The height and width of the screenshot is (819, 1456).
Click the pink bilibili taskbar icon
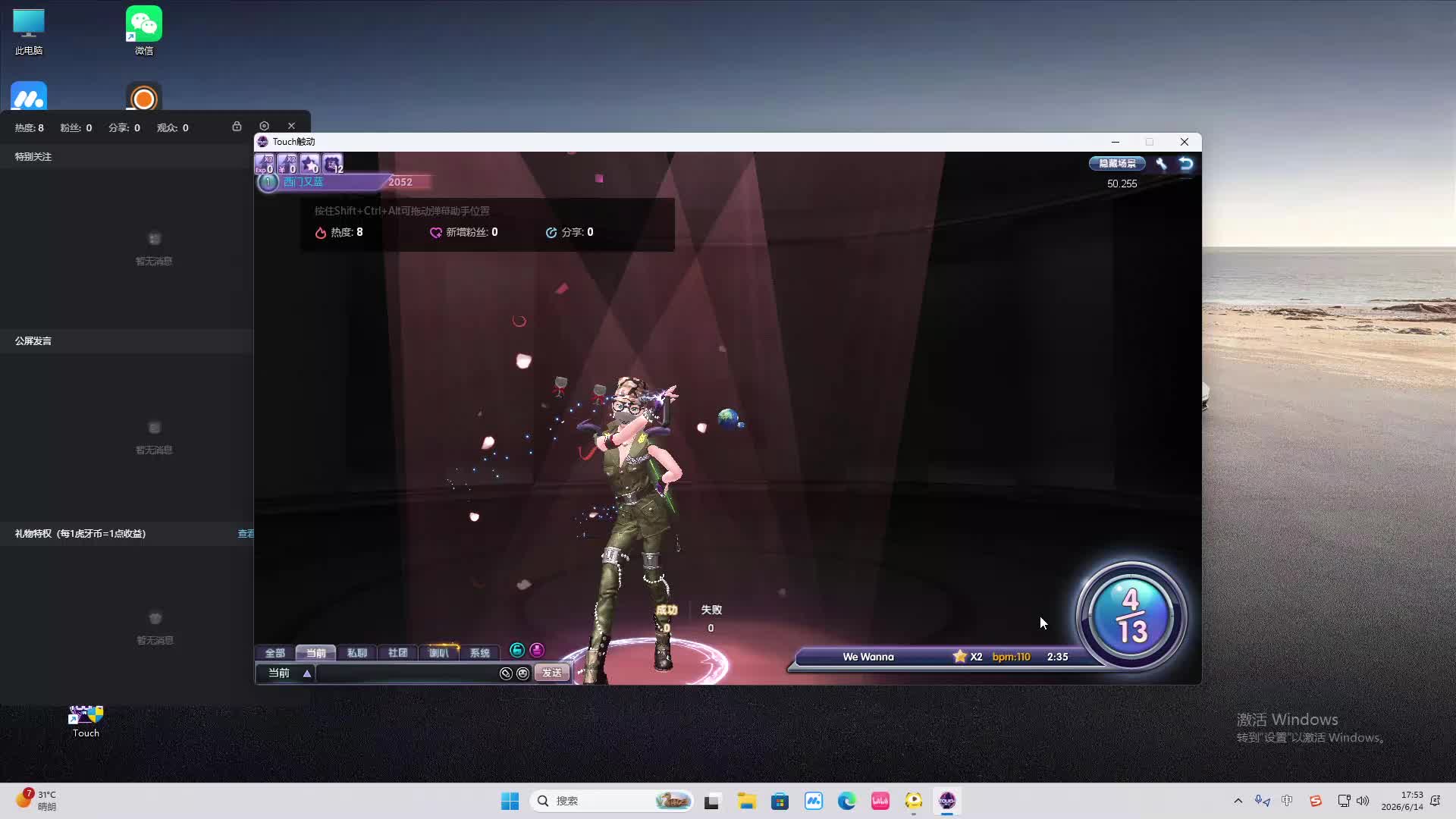(880, 801)
